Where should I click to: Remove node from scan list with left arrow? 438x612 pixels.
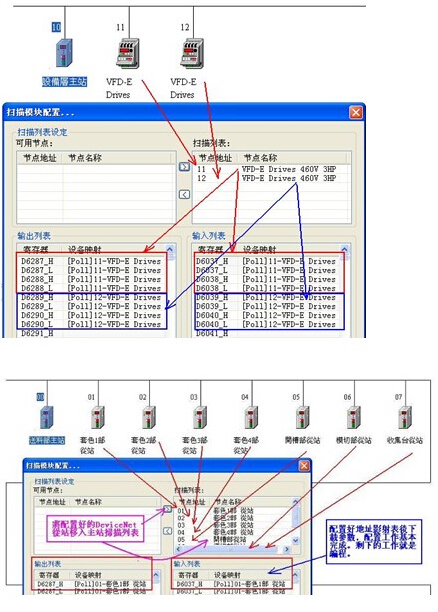coord(184,194)
